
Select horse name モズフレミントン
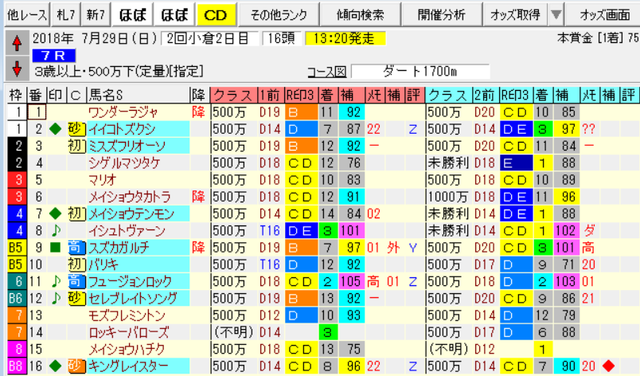point(127,315)
